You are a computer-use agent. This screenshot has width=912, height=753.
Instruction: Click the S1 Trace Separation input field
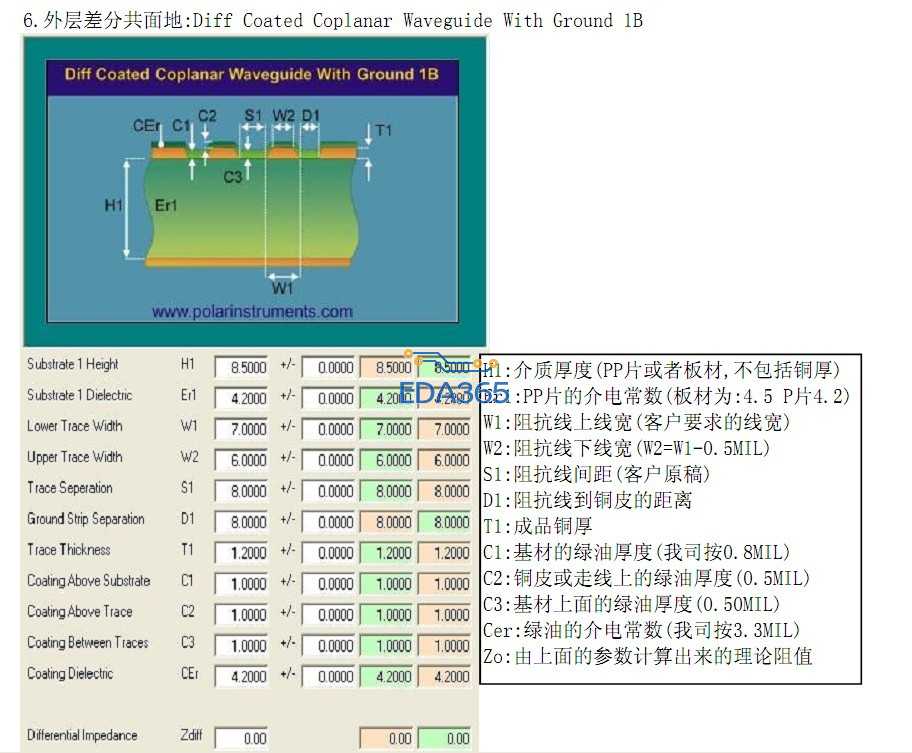[241, 491]
